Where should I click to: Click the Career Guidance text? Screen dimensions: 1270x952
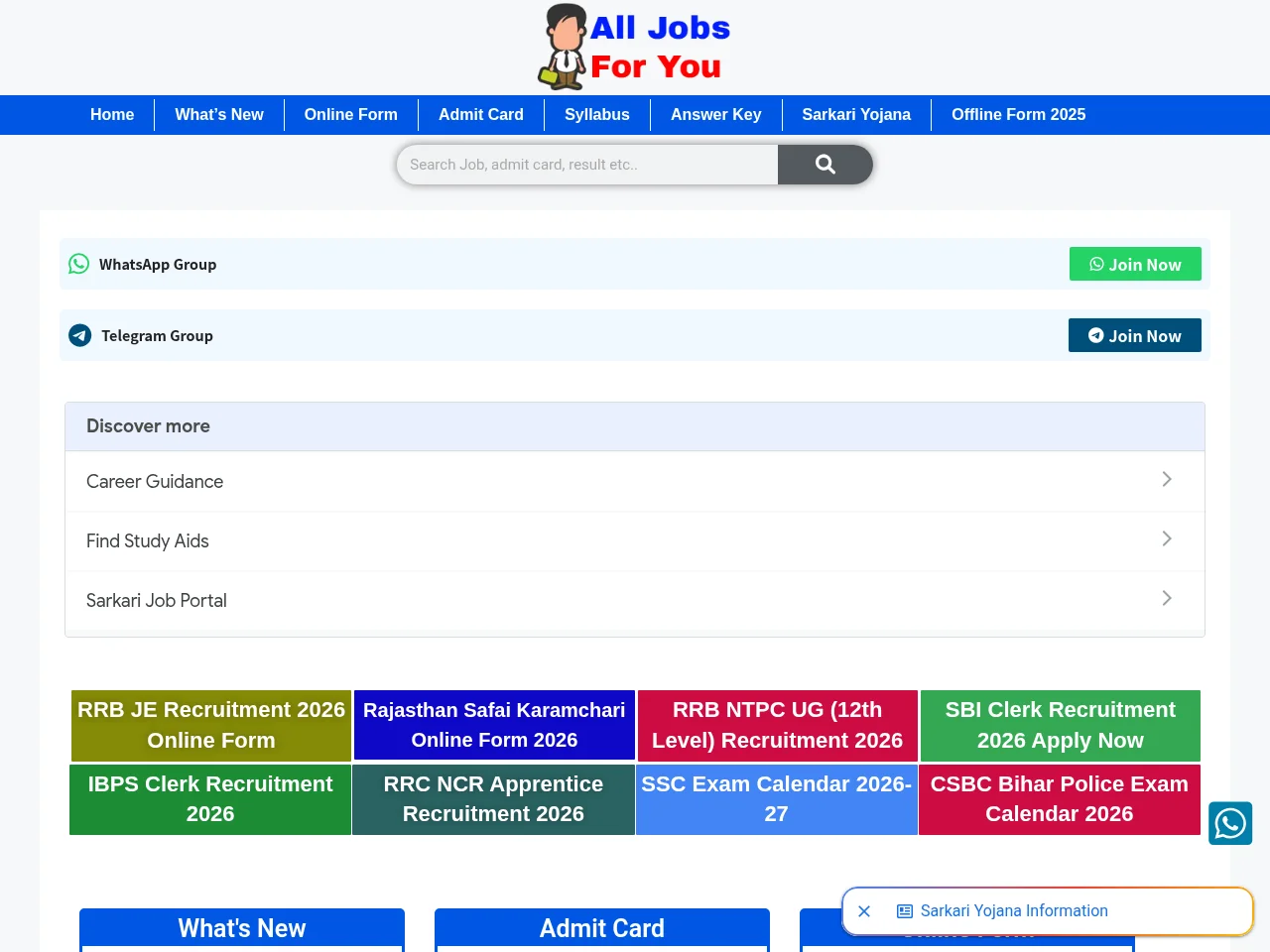[155, 482]
